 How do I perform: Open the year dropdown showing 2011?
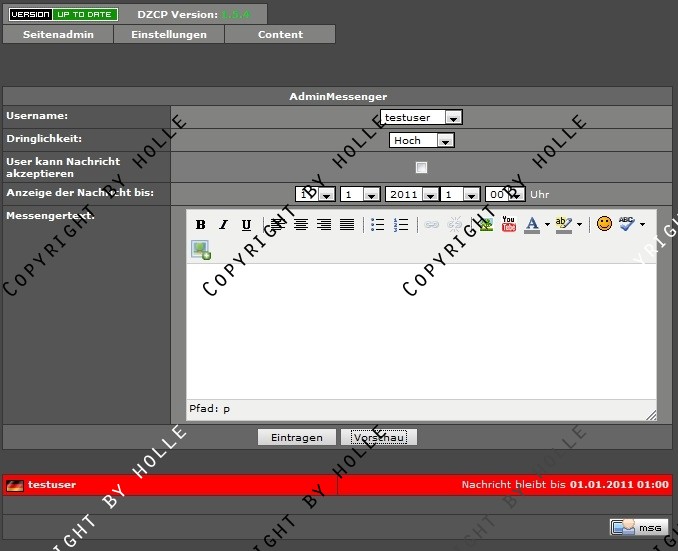[411, 195]
